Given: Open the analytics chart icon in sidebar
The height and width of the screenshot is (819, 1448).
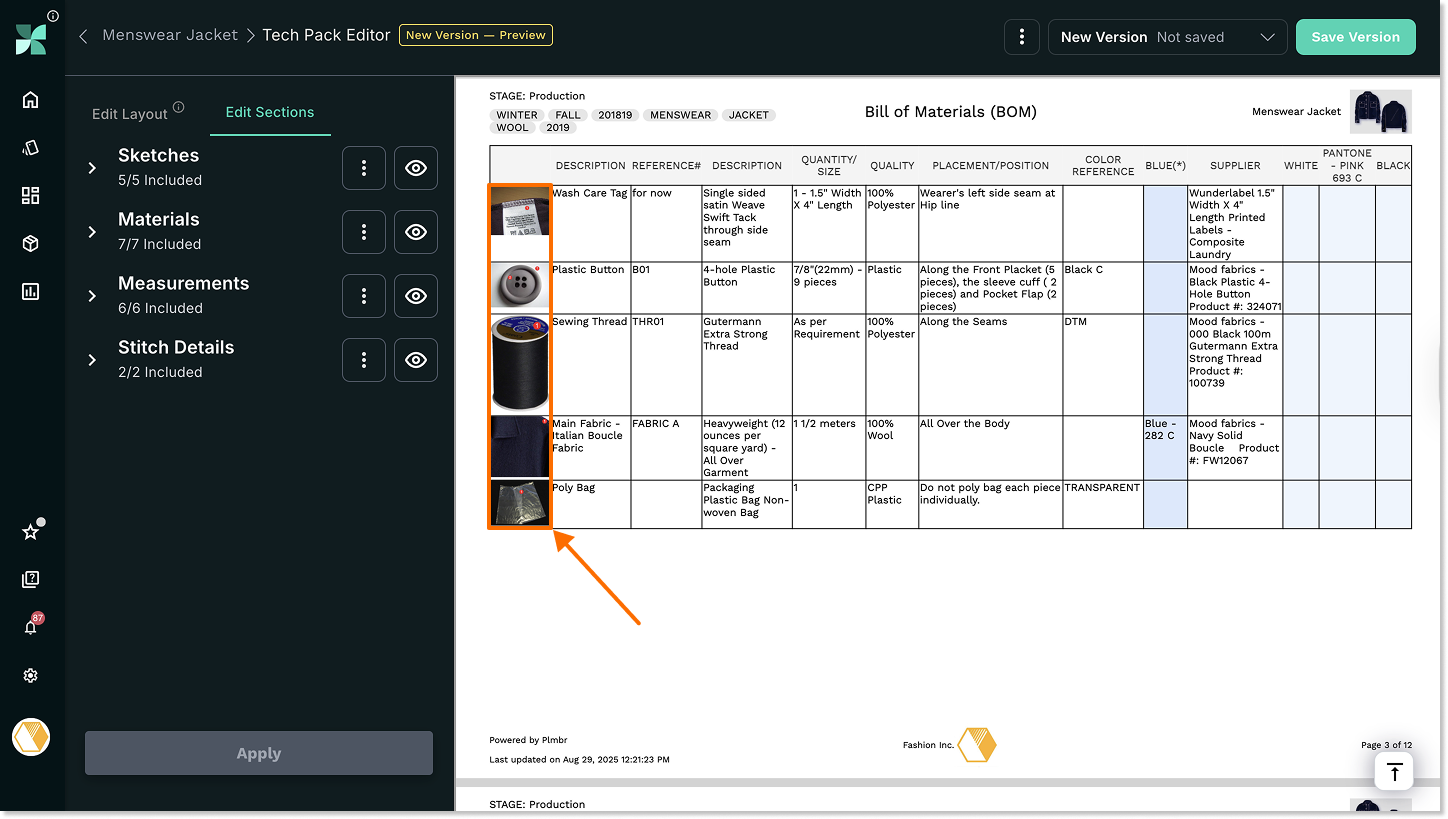Looking at the screenshot, I should point(30,291).
